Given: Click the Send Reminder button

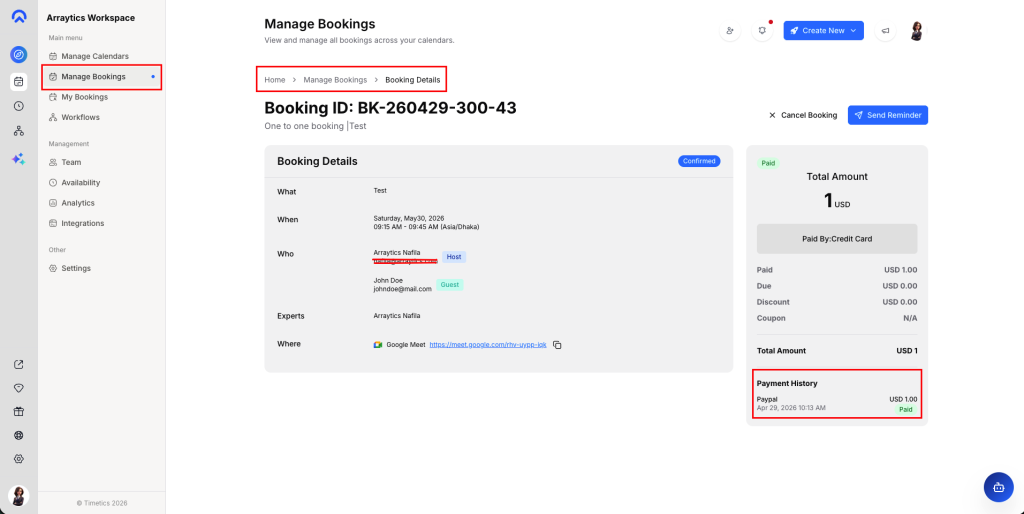Looking at the screenshot, I should coord(887,115).
